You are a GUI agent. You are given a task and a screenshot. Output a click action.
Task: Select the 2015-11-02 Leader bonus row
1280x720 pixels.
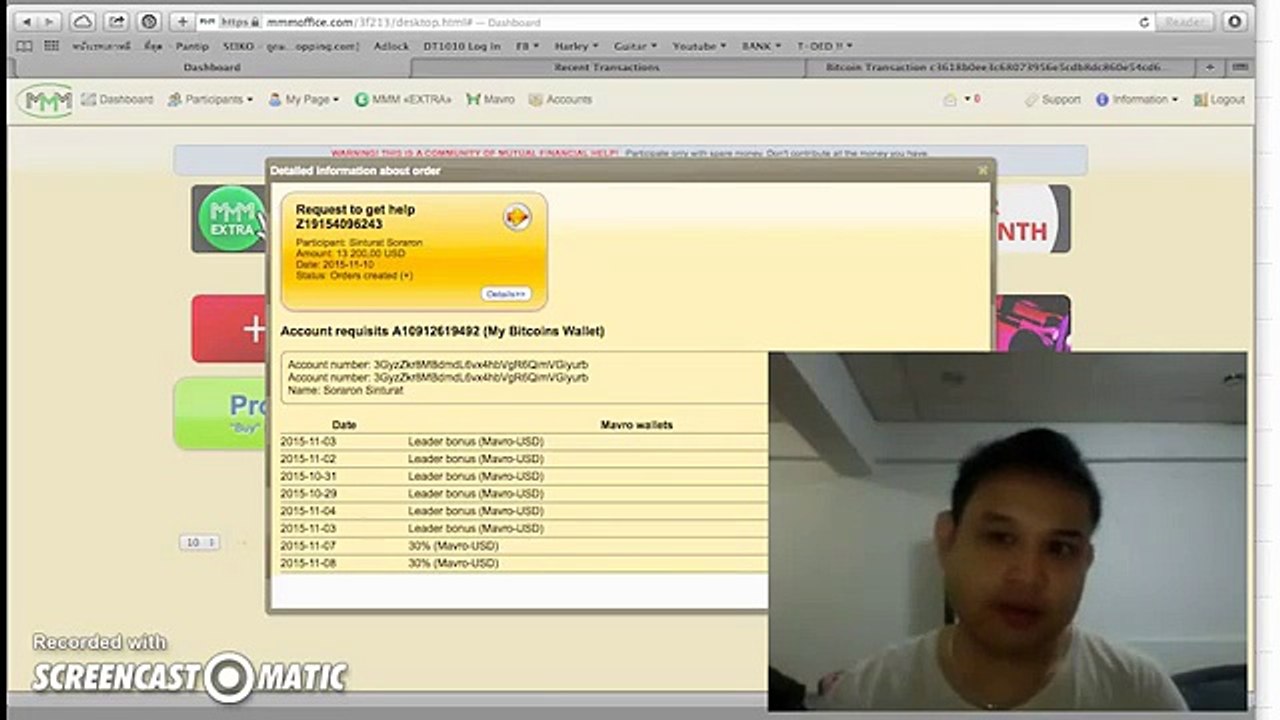(524, 459)
